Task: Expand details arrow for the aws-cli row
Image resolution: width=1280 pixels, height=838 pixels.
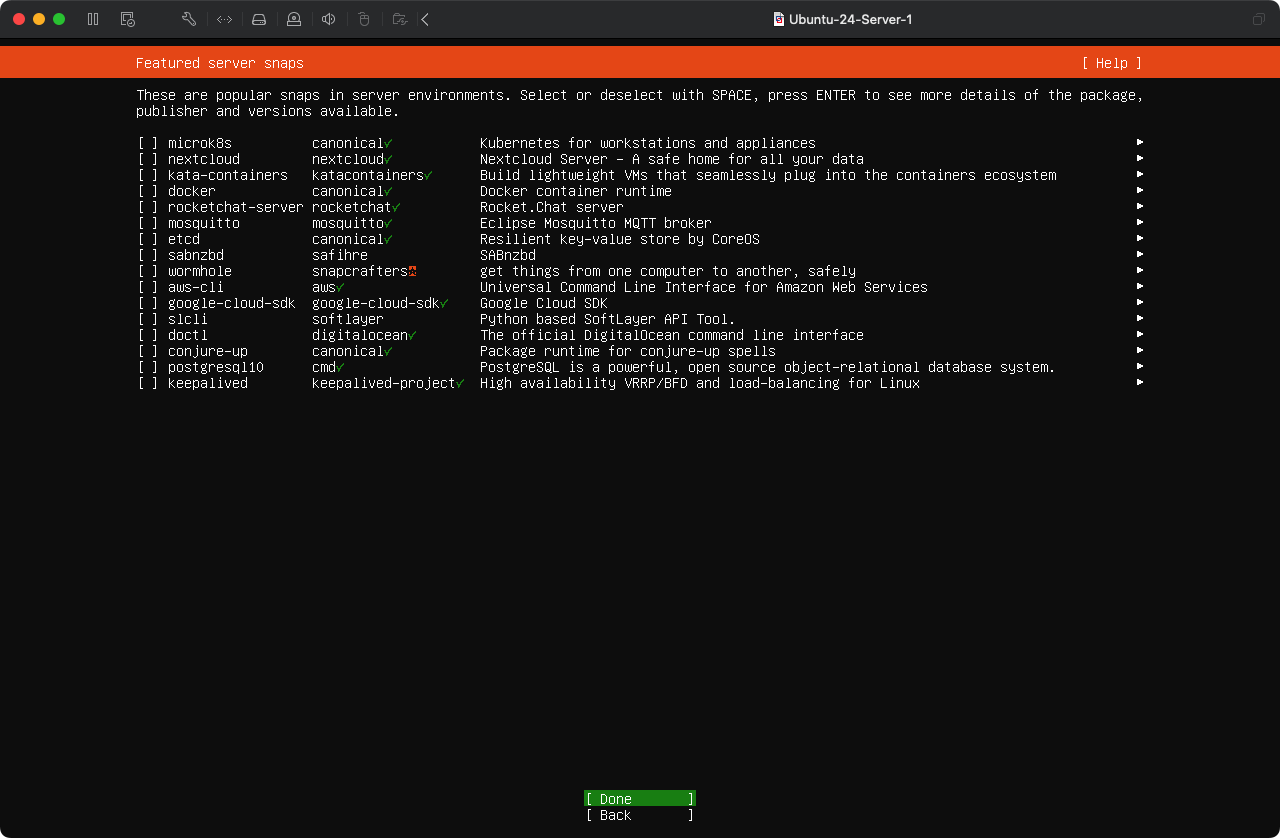Action: (1140, 286)
